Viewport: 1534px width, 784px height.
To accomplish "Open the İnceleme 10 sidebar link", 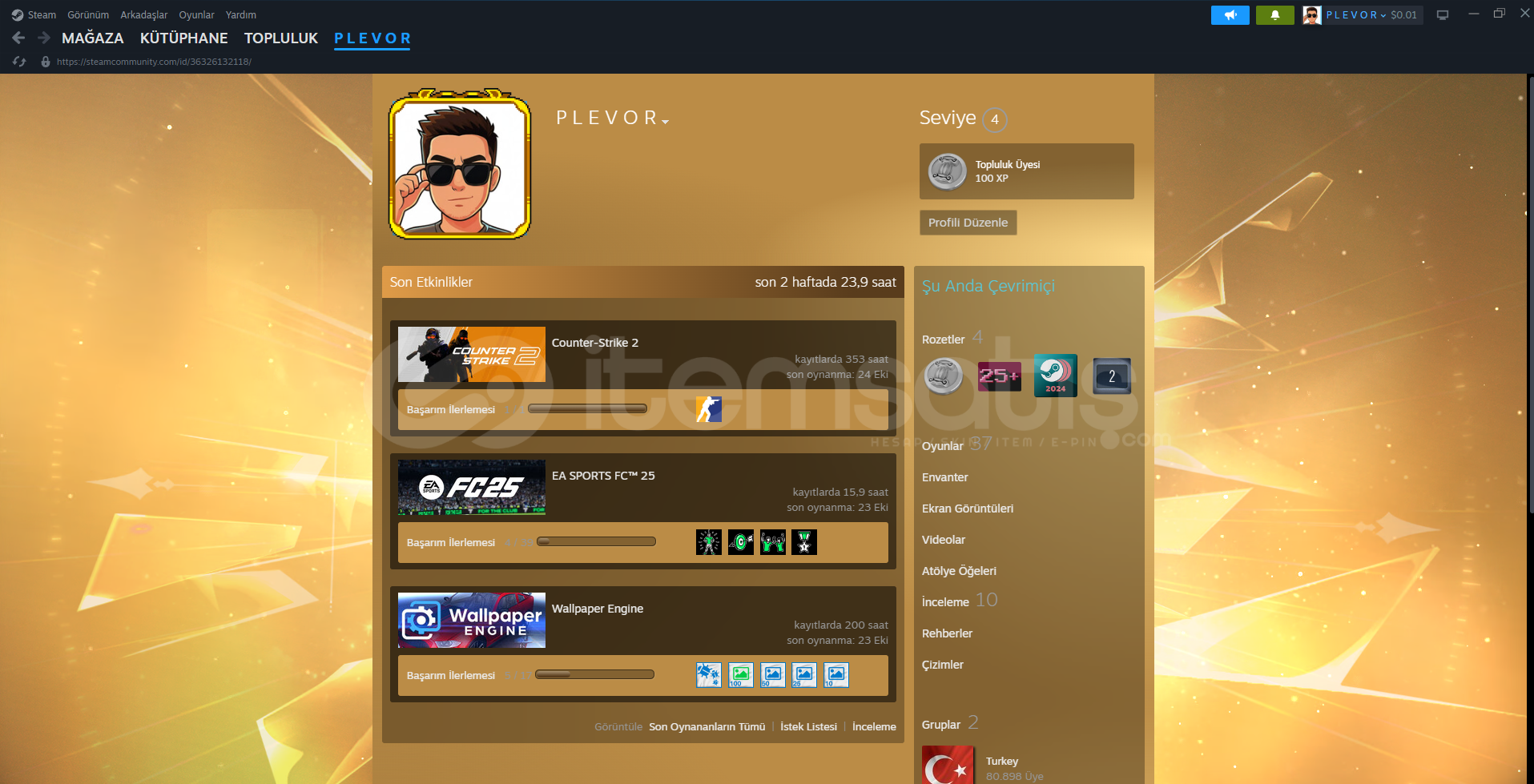I will (x=960, y=601).
